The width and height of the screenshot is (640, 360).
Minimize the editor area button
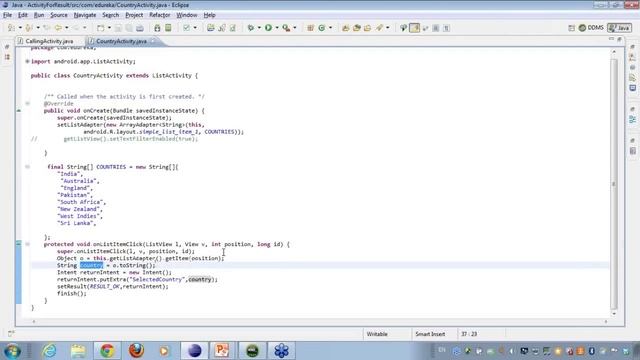pos(611,39)
